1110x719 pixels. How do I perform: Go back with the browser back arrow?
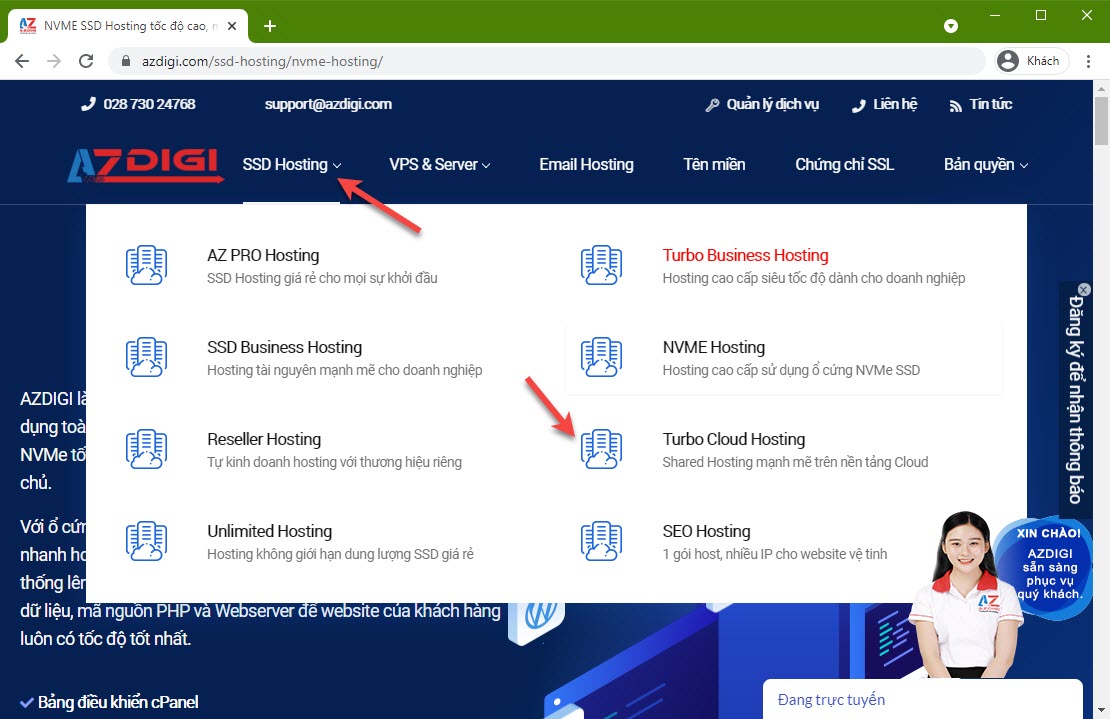(22, 62)
